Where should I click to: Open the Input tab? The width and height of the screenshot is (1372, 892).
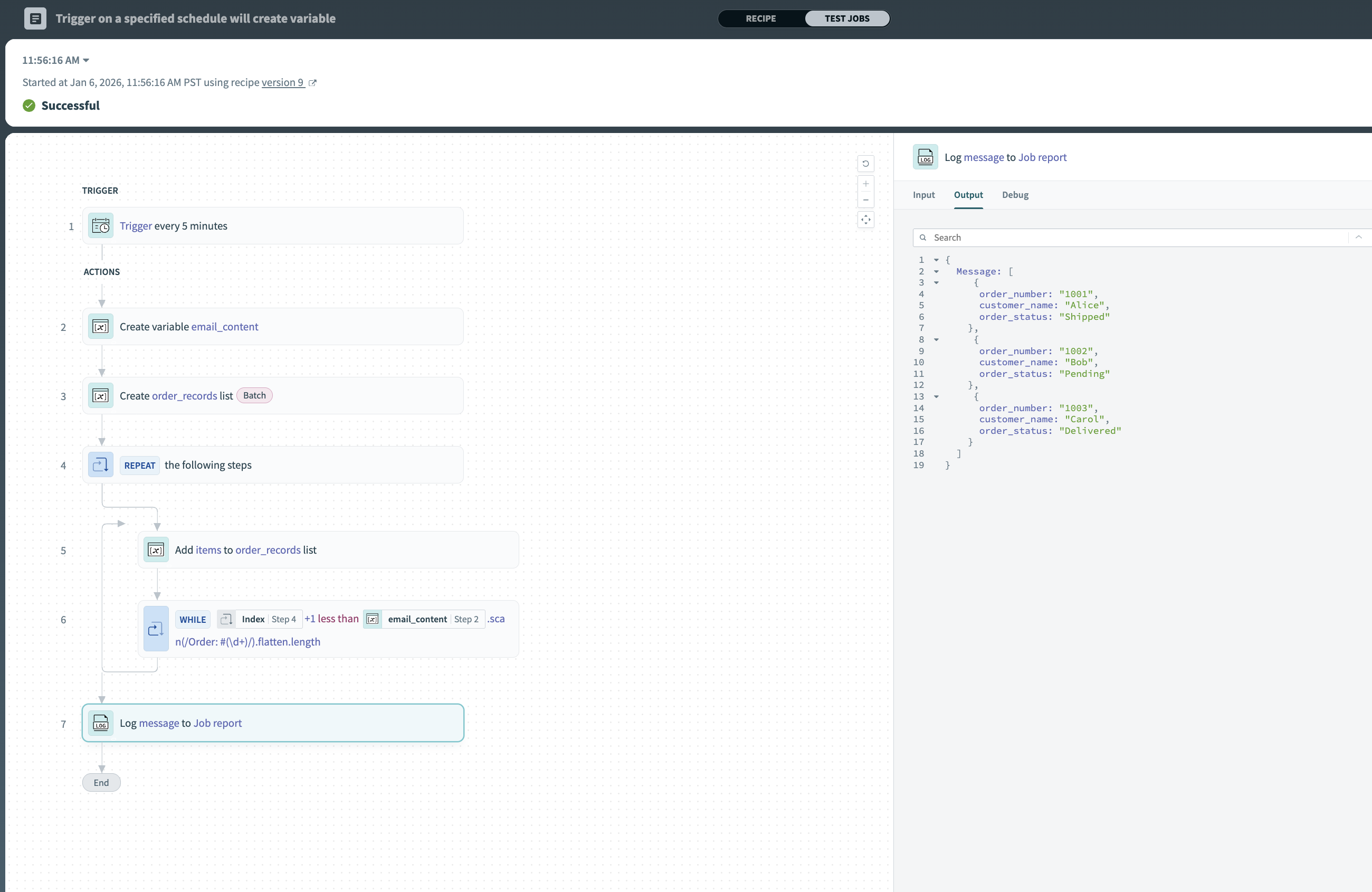923,195
